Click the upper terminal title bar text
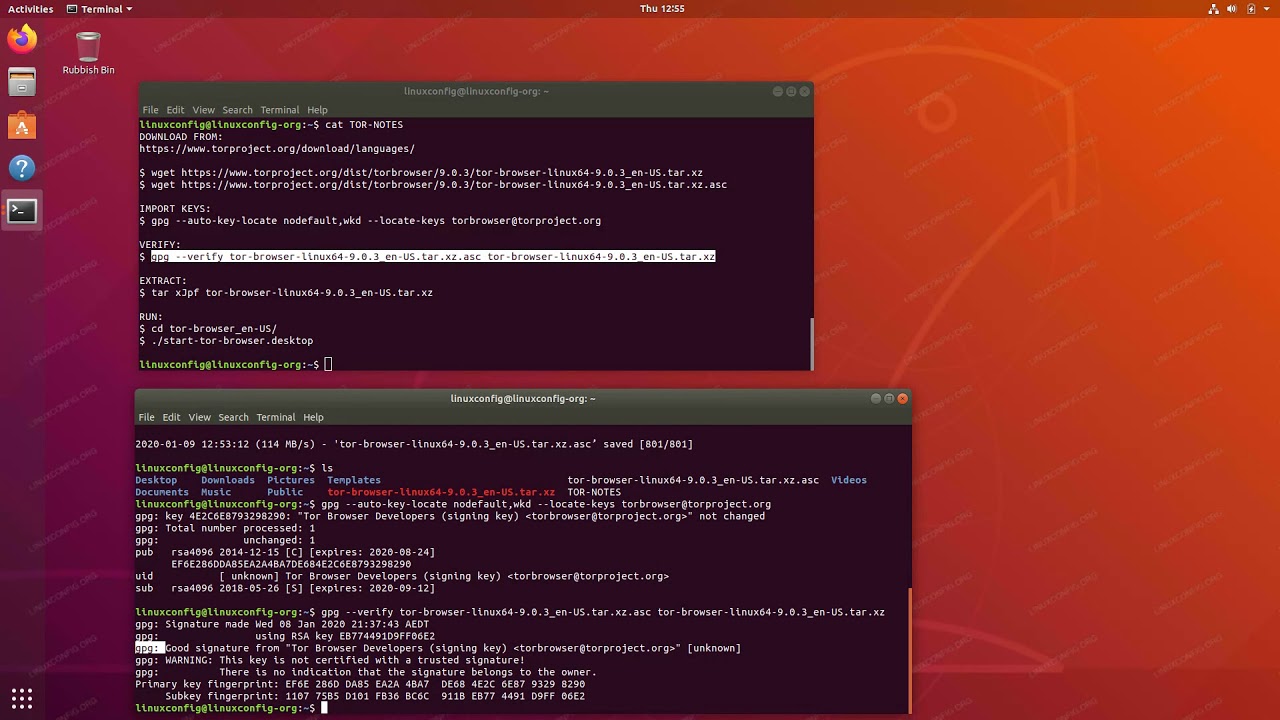 tap(476, 91)
